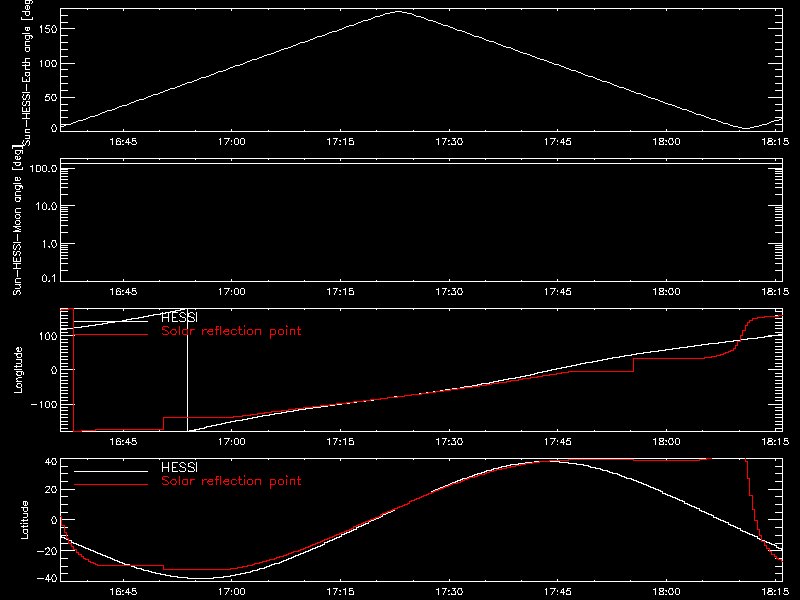800x600 pixels.
Task: Select red 'Solar reflection point' label in Latitude plot
Action: [x=231, y=481]
